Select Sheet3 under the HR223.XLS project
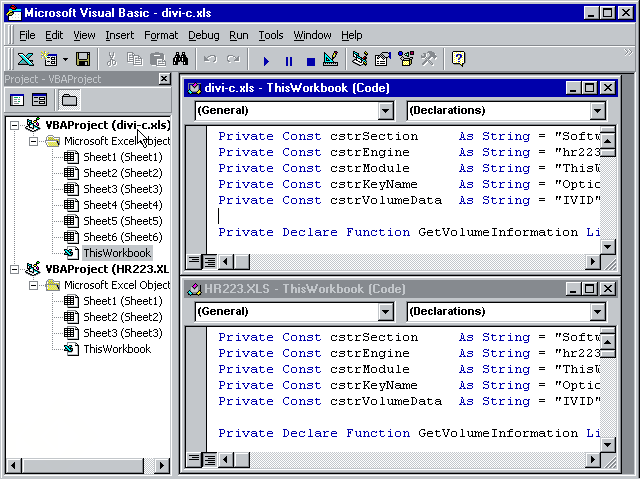640x480 pixels. [x=122, y=333]
